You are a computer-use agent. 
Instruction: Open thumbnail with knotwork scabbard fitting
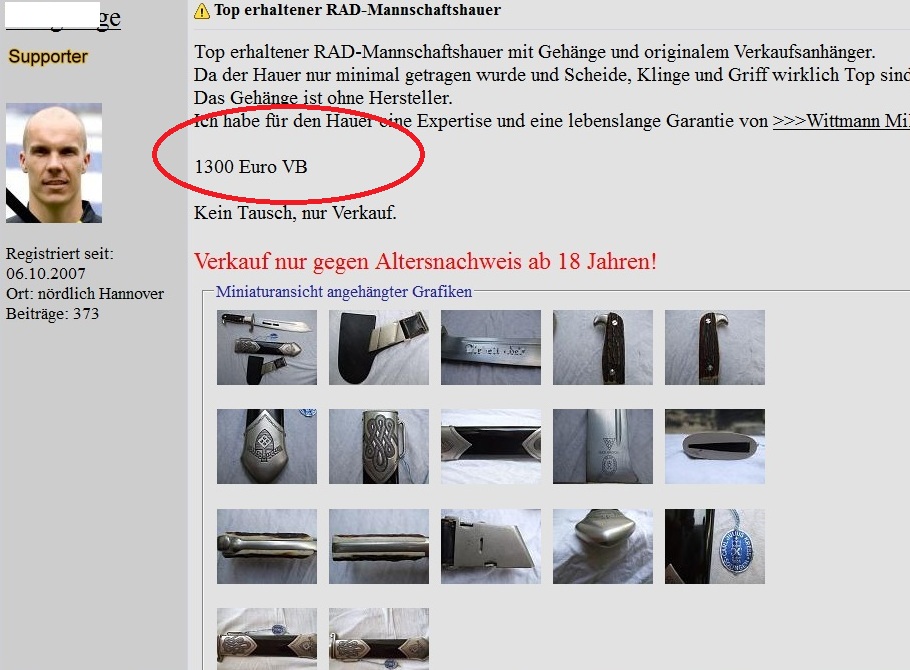(x=379, y=446)
